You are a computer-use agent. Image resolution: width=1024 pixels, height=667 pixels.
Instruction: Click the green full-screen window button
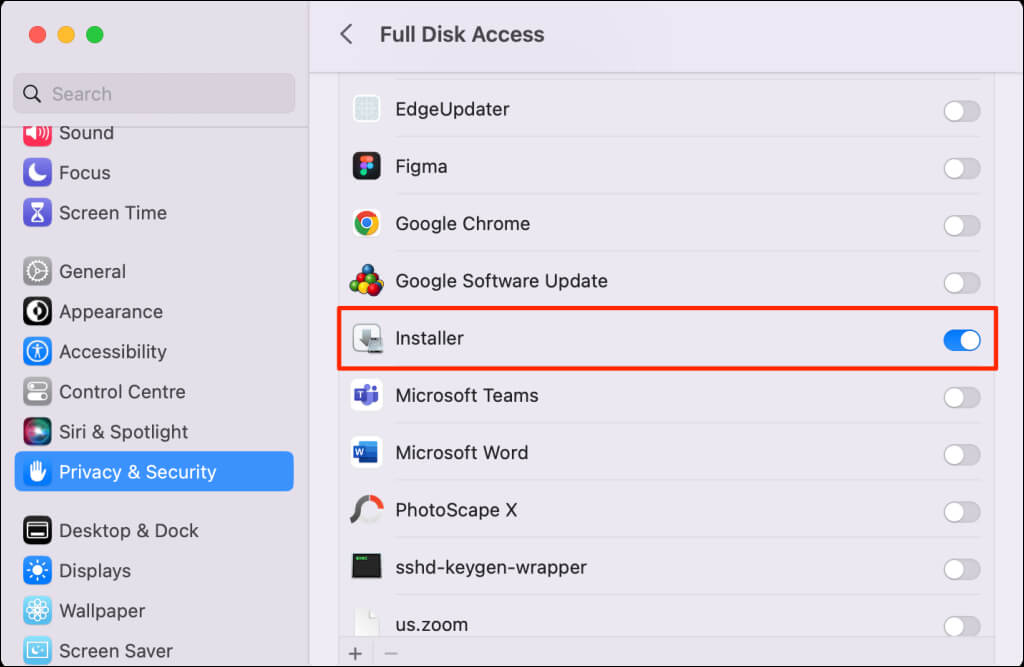[x=95, y=34]
